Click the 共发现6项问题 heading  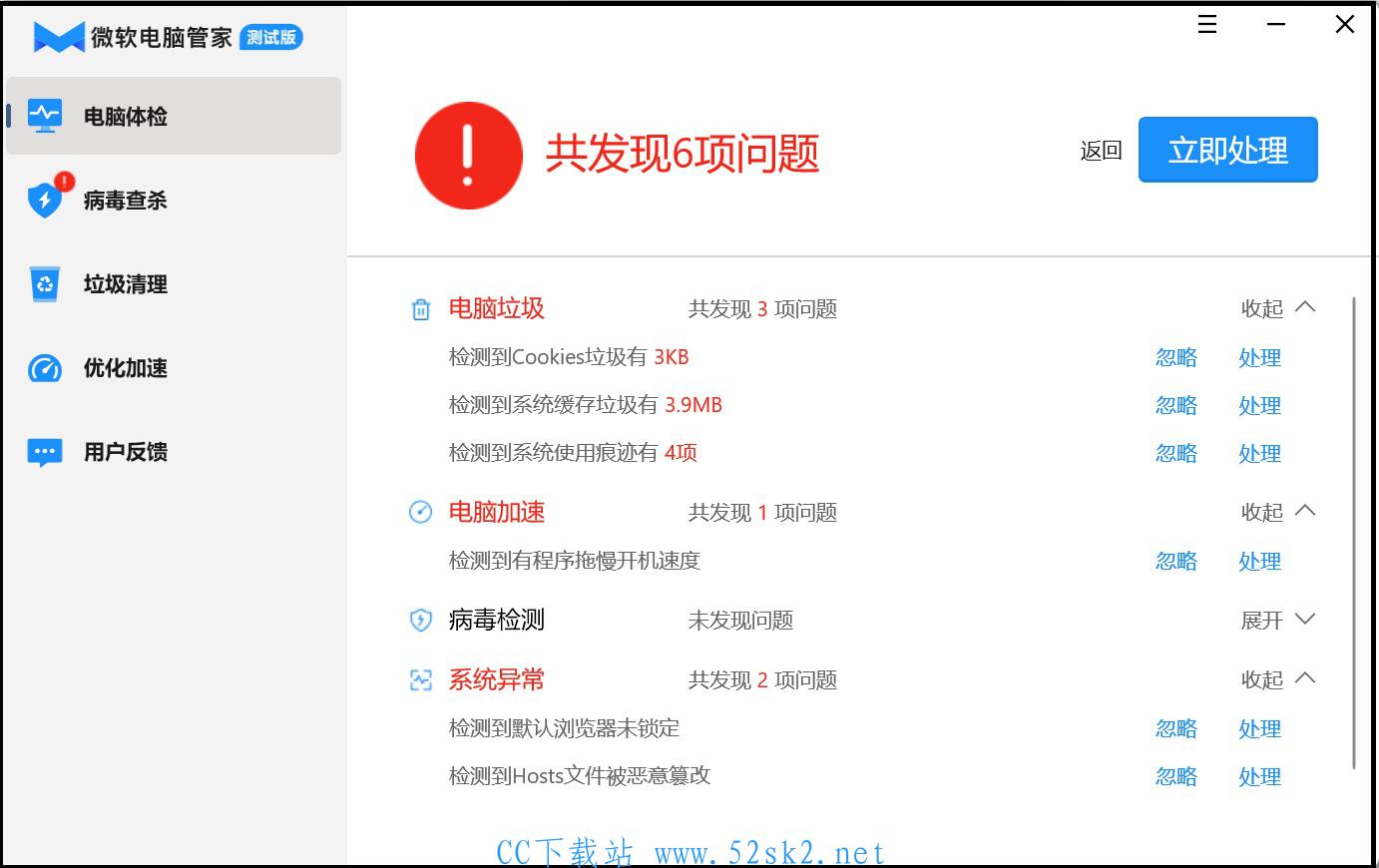tap(683, 154)
